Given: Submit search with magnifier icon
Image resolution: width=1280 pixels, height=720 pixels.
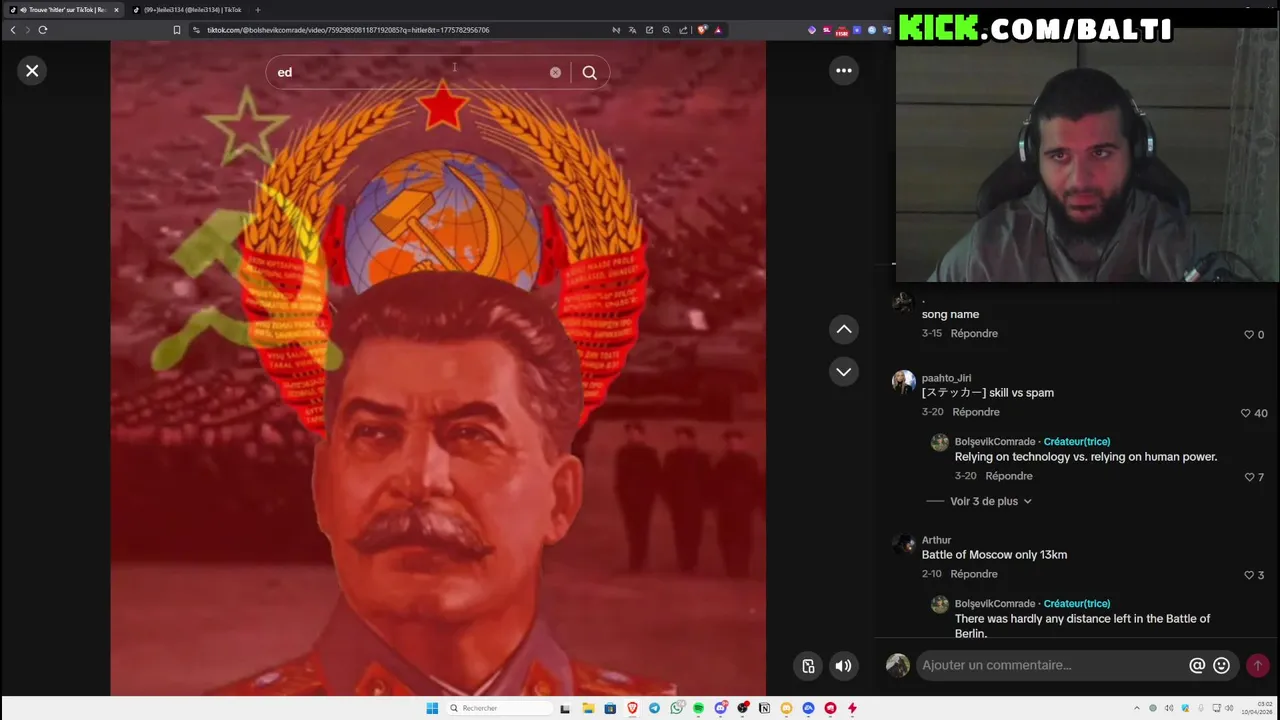Looking at the screenshot, I should tap(590, 72).
